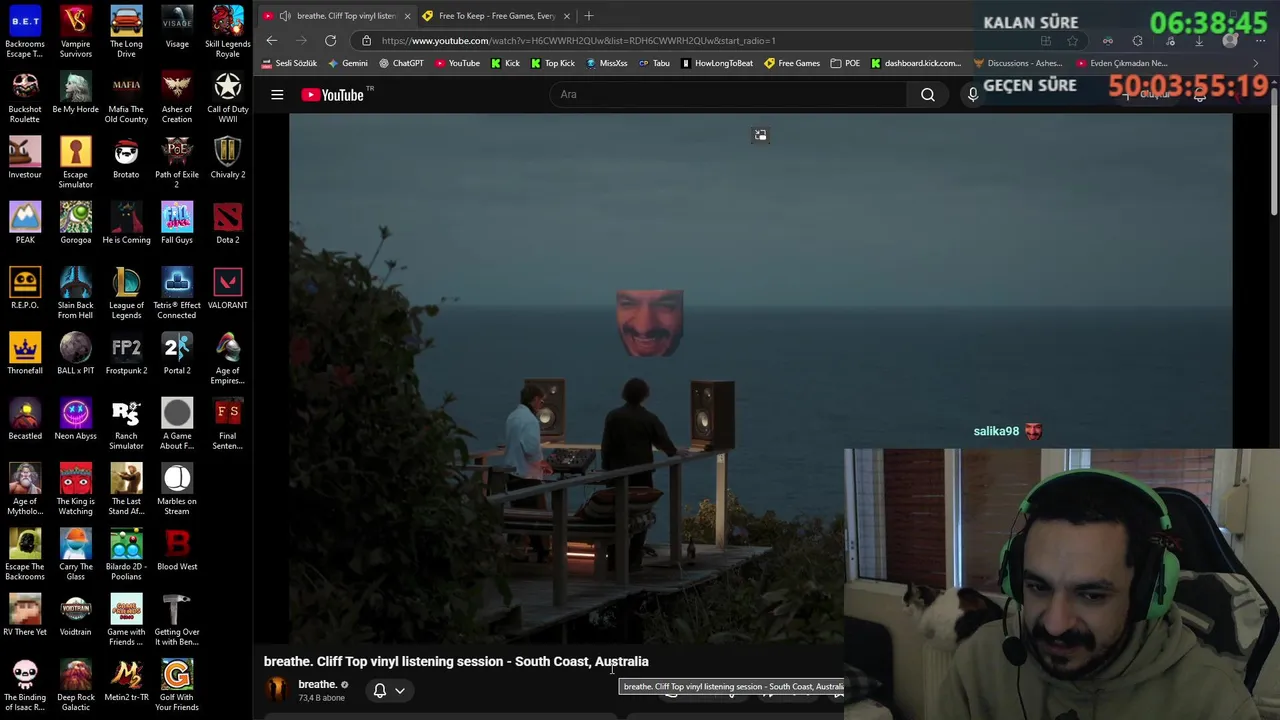Toggle miniplayer icon atop video
Screen dimensions: 1280x720
point(761,135)
